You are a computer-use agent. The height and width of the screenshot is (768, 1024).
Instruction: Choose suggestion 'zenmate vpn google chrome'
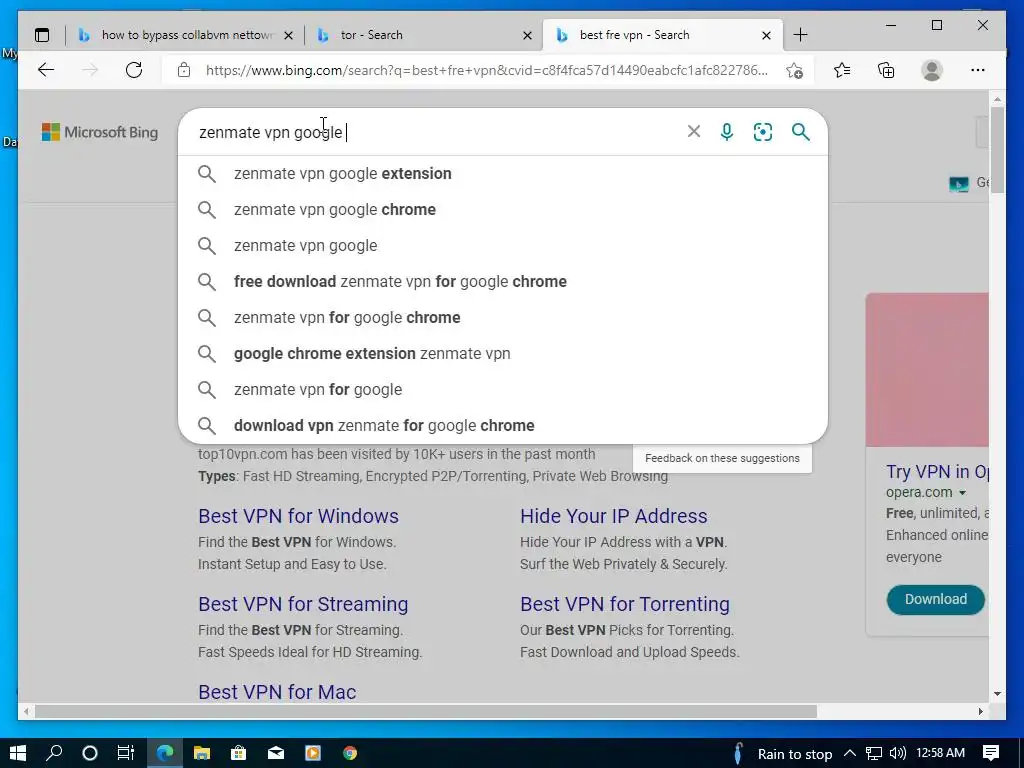[x=503, y=210]
